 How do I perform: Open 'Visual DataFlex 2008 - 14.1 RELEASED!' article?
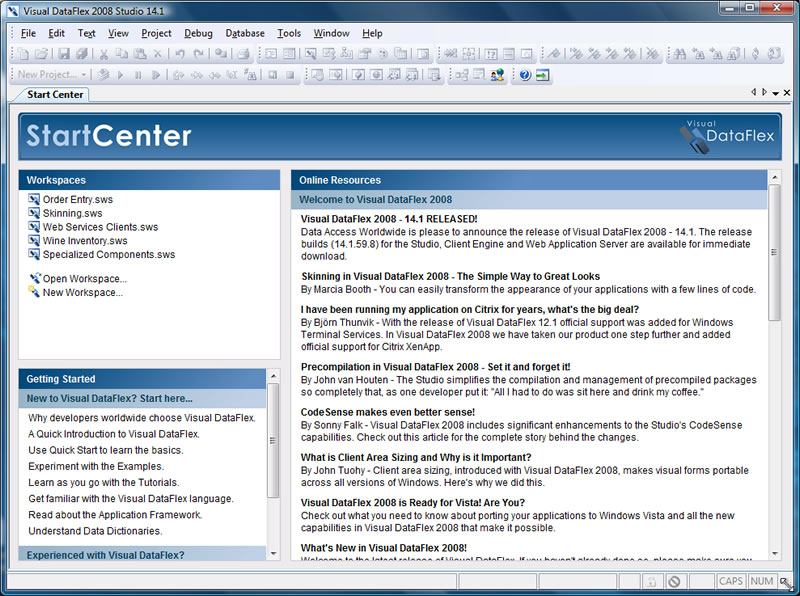coord(389,219)
